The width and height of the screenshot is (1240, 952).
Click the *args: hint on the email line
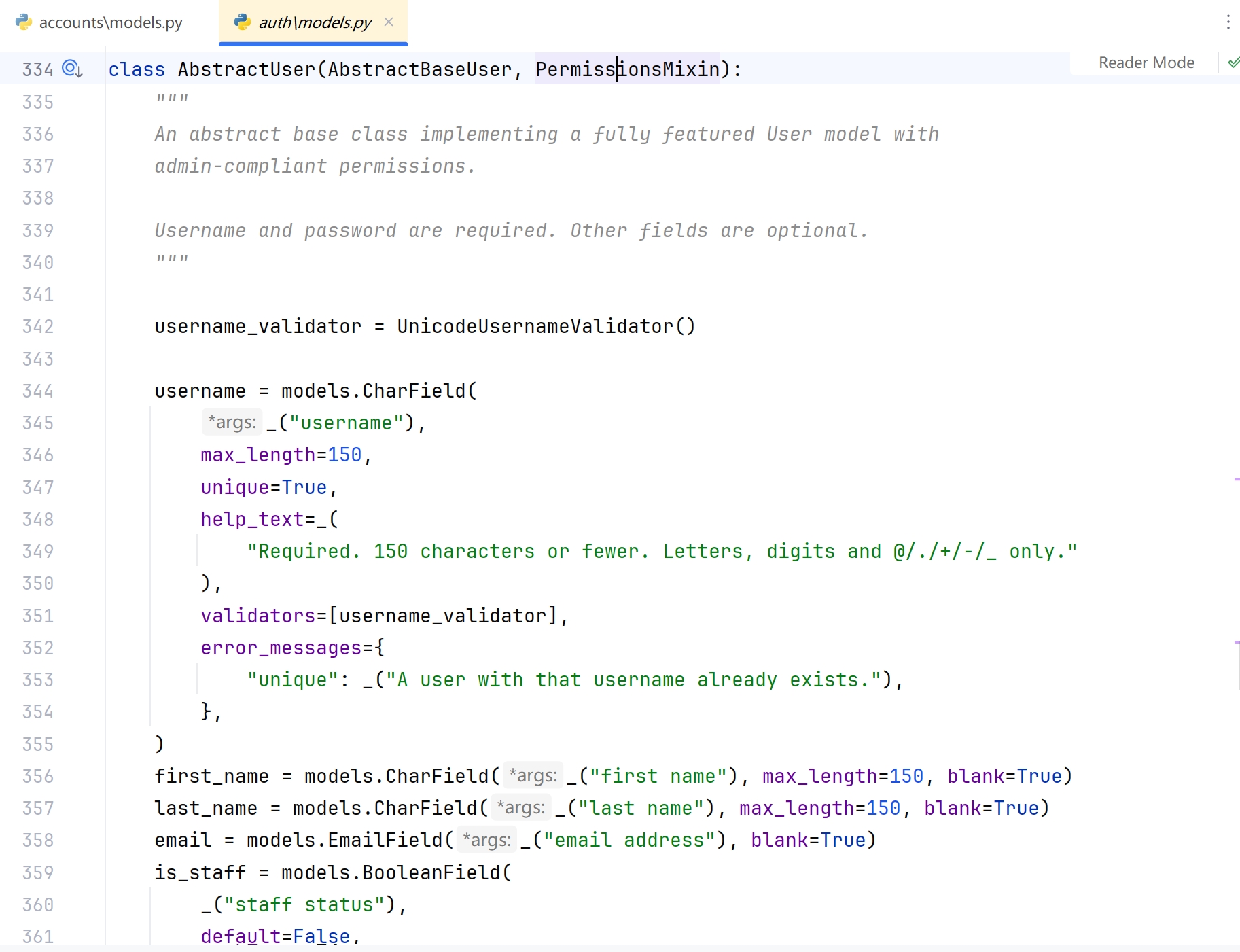[486, 840]
